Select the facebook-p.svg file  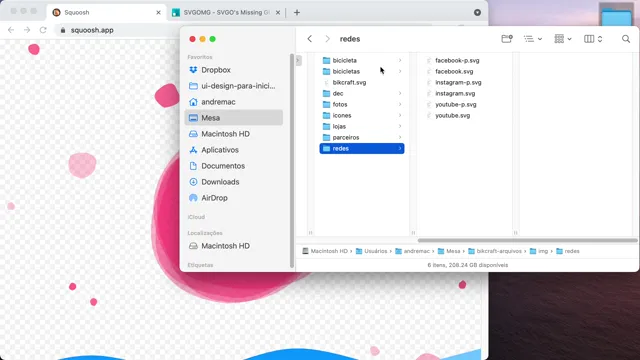pyautogui.click(x=457, y=60)
